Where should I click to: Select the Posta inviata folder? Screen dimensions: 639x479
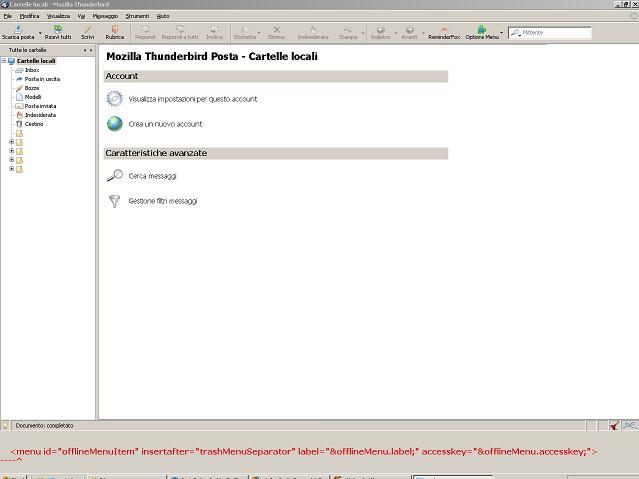40,106
